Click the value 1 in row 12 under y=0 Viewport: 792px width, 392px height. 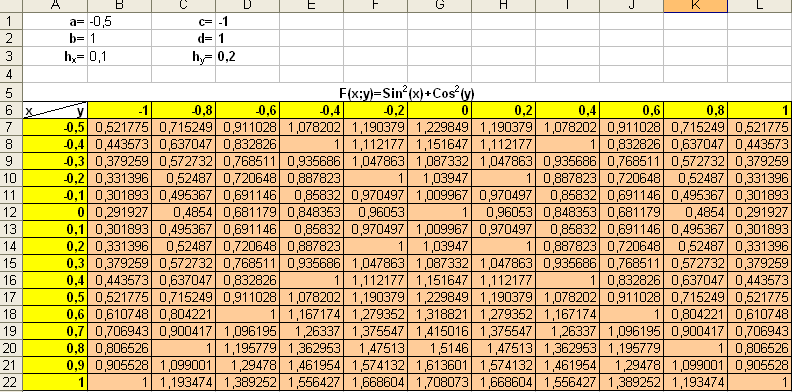point(439,212)
